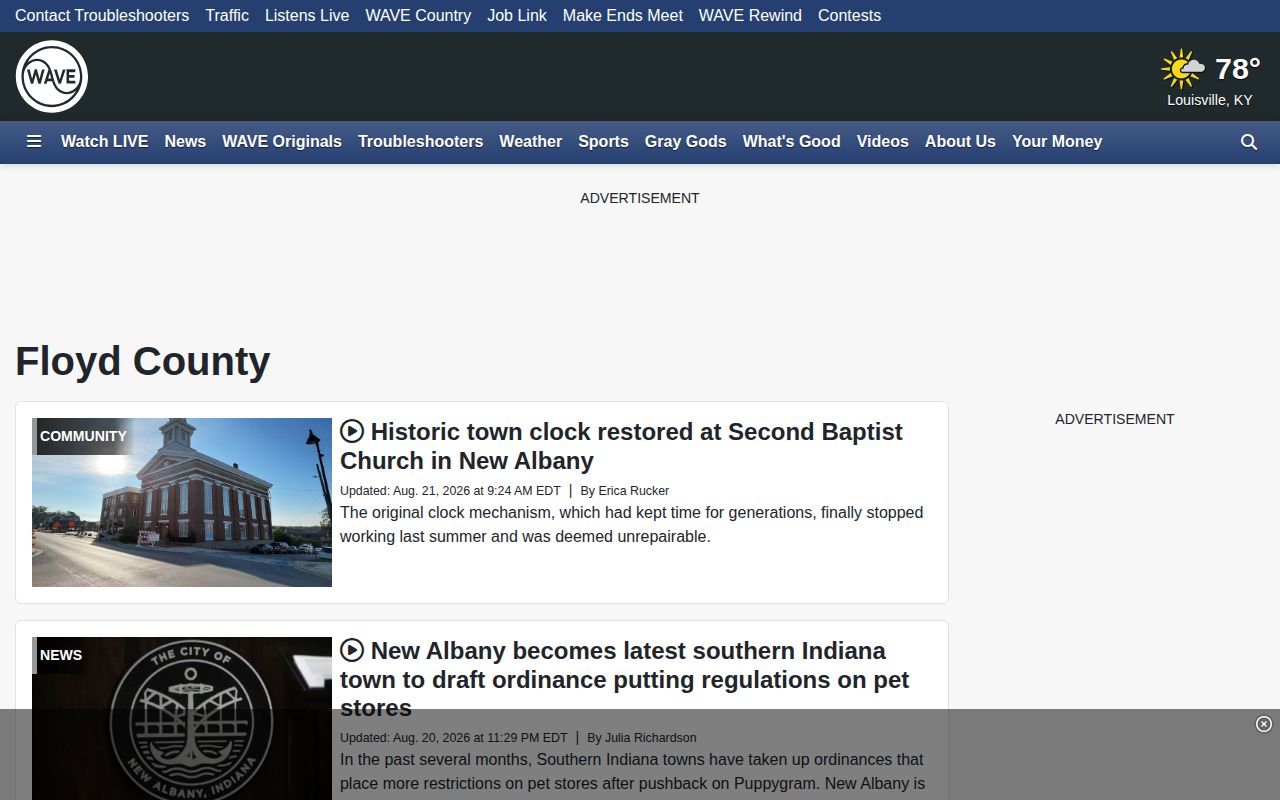Open Contact Troubleshooters link
This screenshot has height=800, width=1280.
click(x=102, y=15)
